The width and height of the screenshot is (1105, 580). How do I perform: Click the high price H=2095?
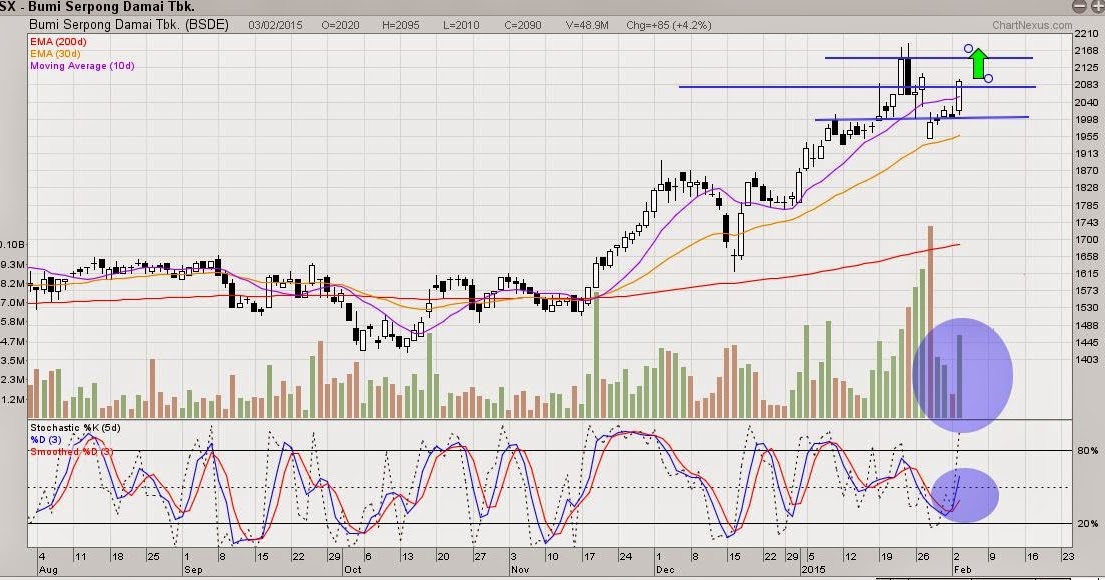pyautogui.click(x=401, y=25)
